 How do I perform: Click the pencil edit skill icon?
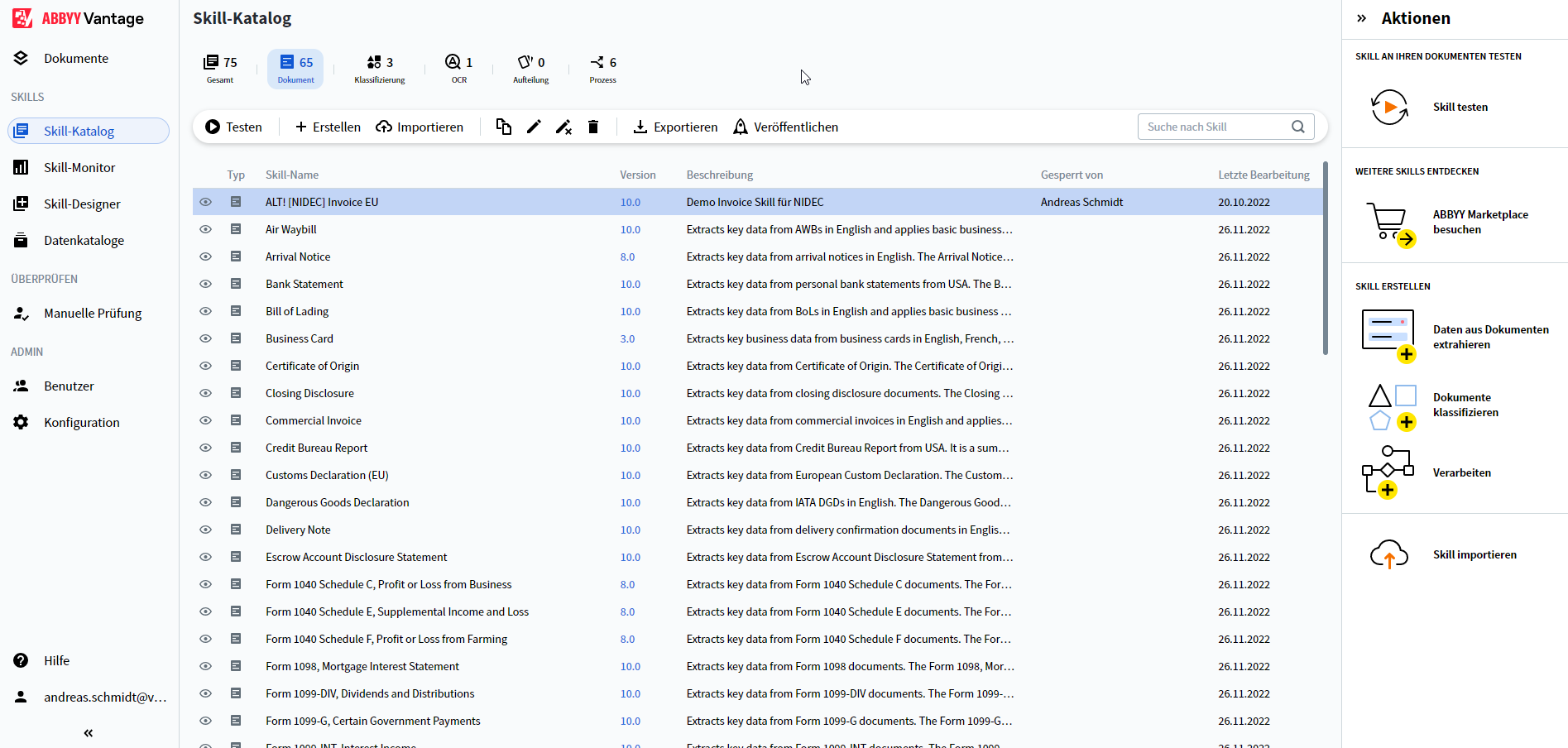pyautogui.click(x=534, y=127)
